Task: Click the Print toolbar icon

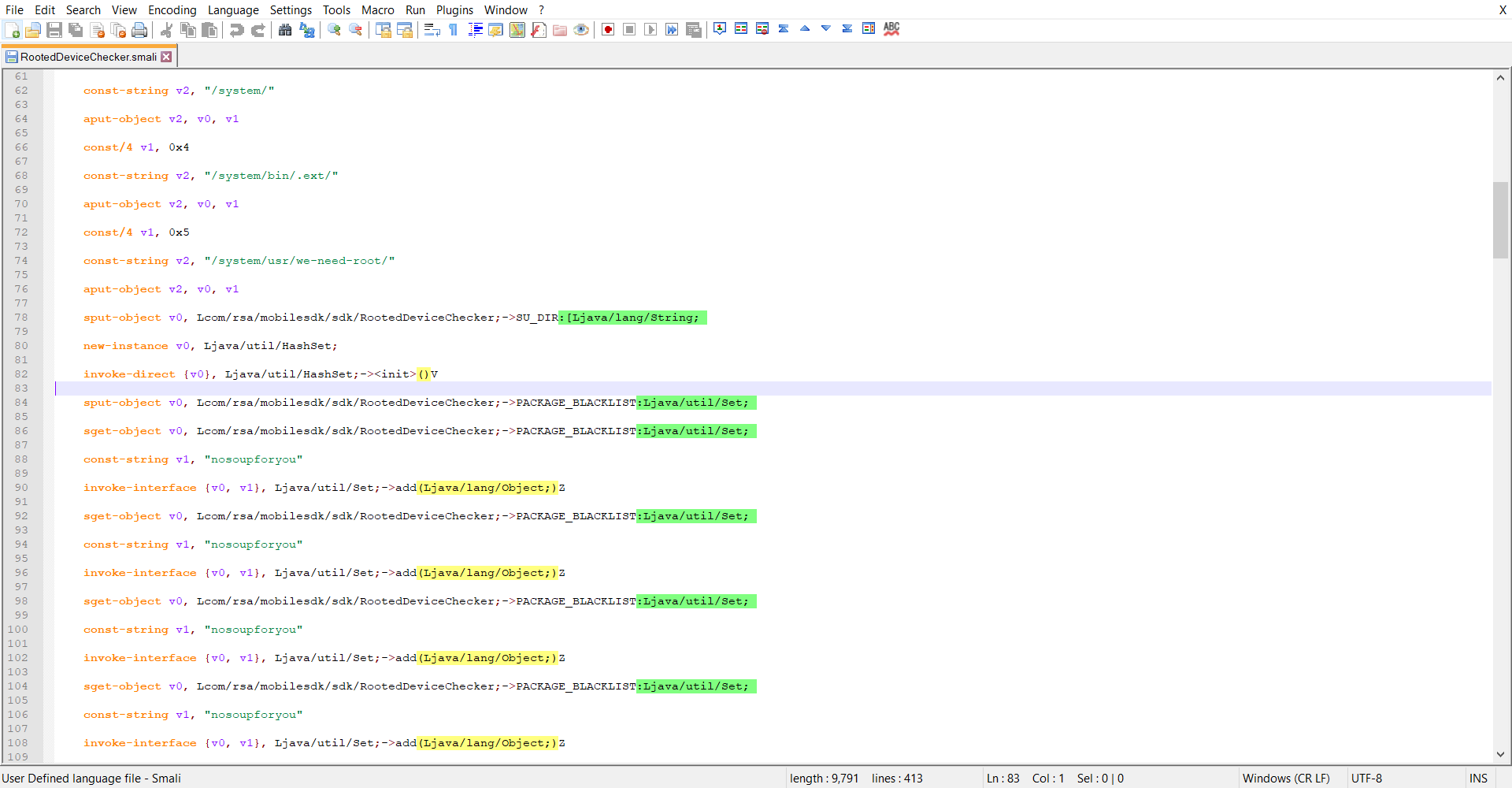Action: point(139,30)
